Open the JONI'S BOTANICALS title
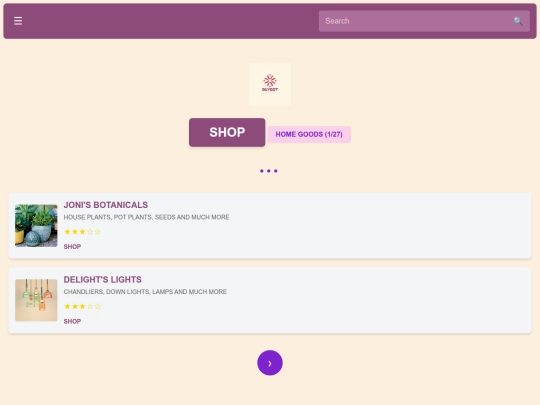540x405 pixels. click(x=106, y=205)
